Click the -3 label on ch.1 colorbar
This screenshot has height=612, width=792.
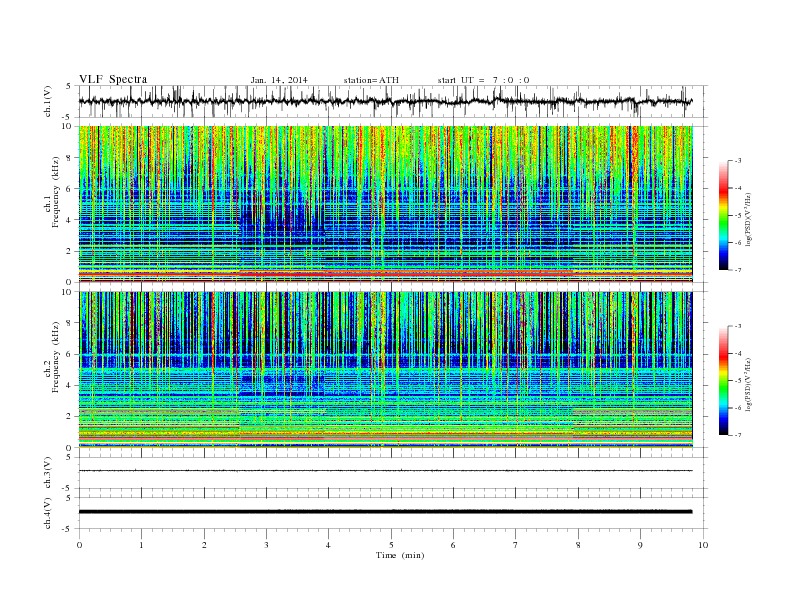pyautogui.click(x=738, y=161)
